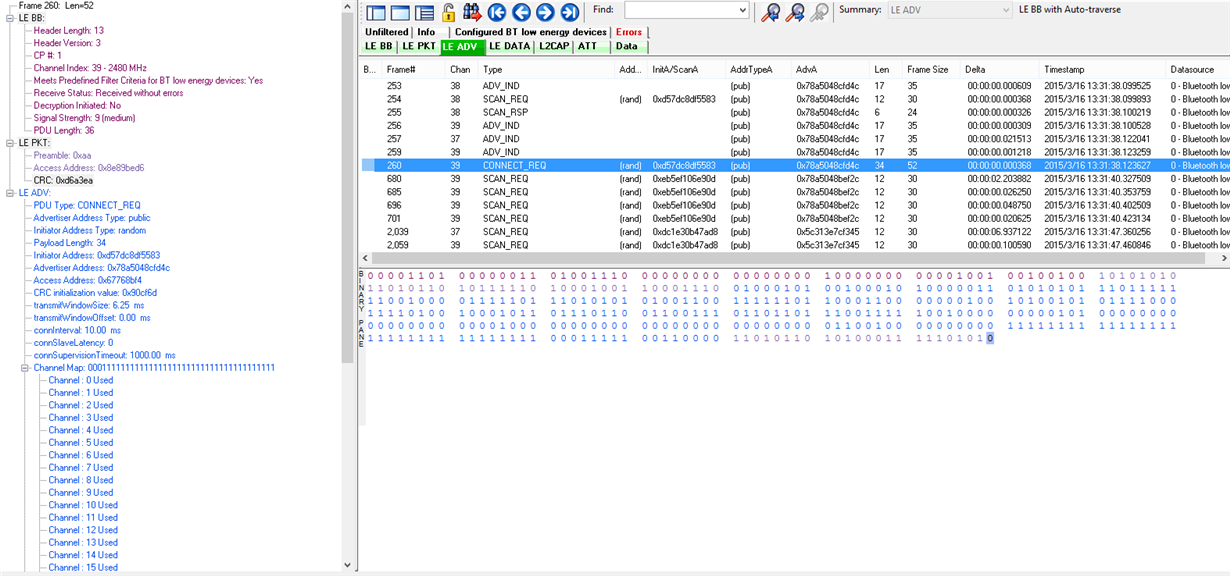Select frame 253 ADV_IND row
Image resolution: width=1230 pixels, height=576 pixels.
795,86
